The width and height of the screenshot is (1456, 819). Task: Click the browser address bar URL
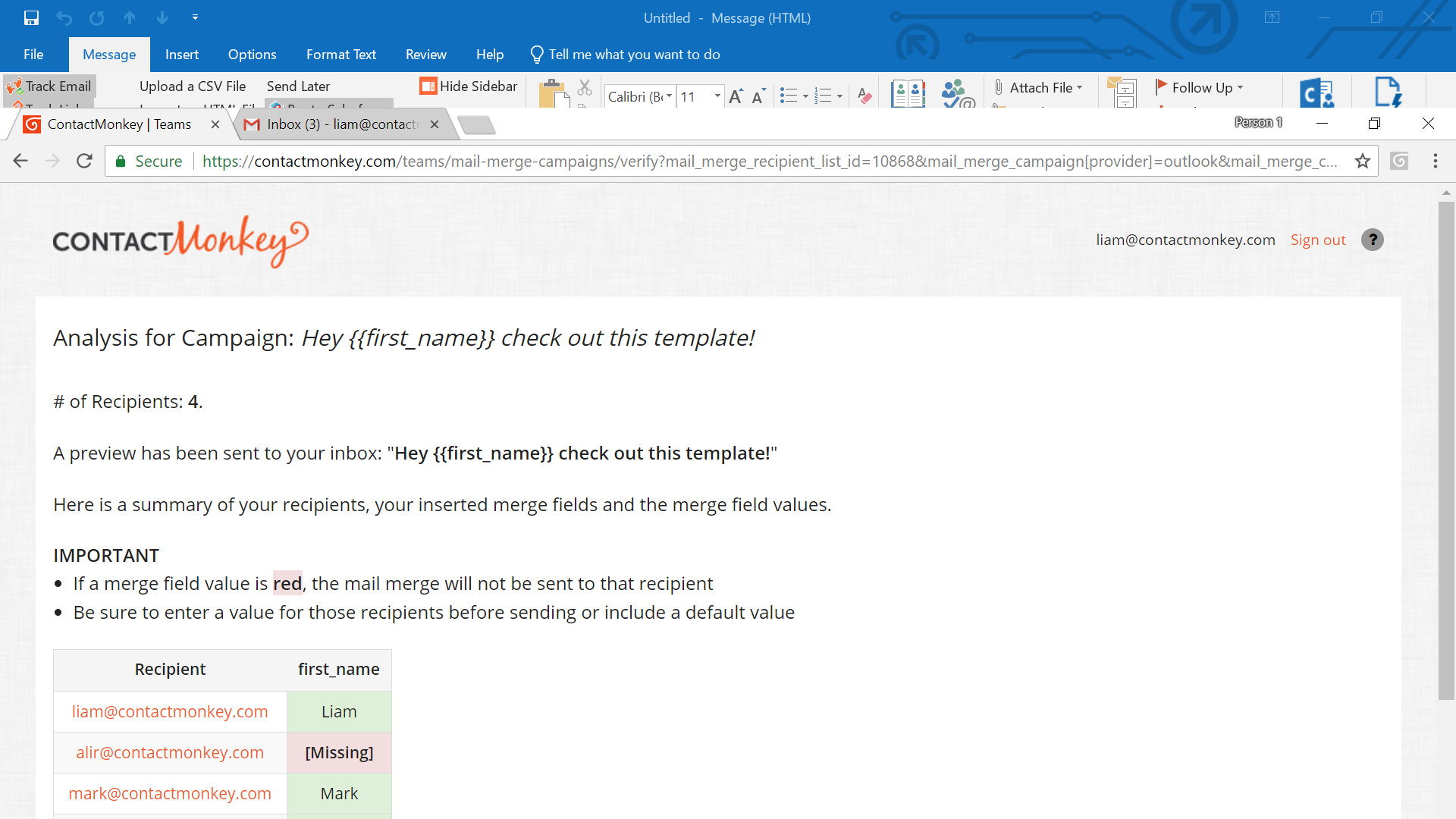click(770, 162)
